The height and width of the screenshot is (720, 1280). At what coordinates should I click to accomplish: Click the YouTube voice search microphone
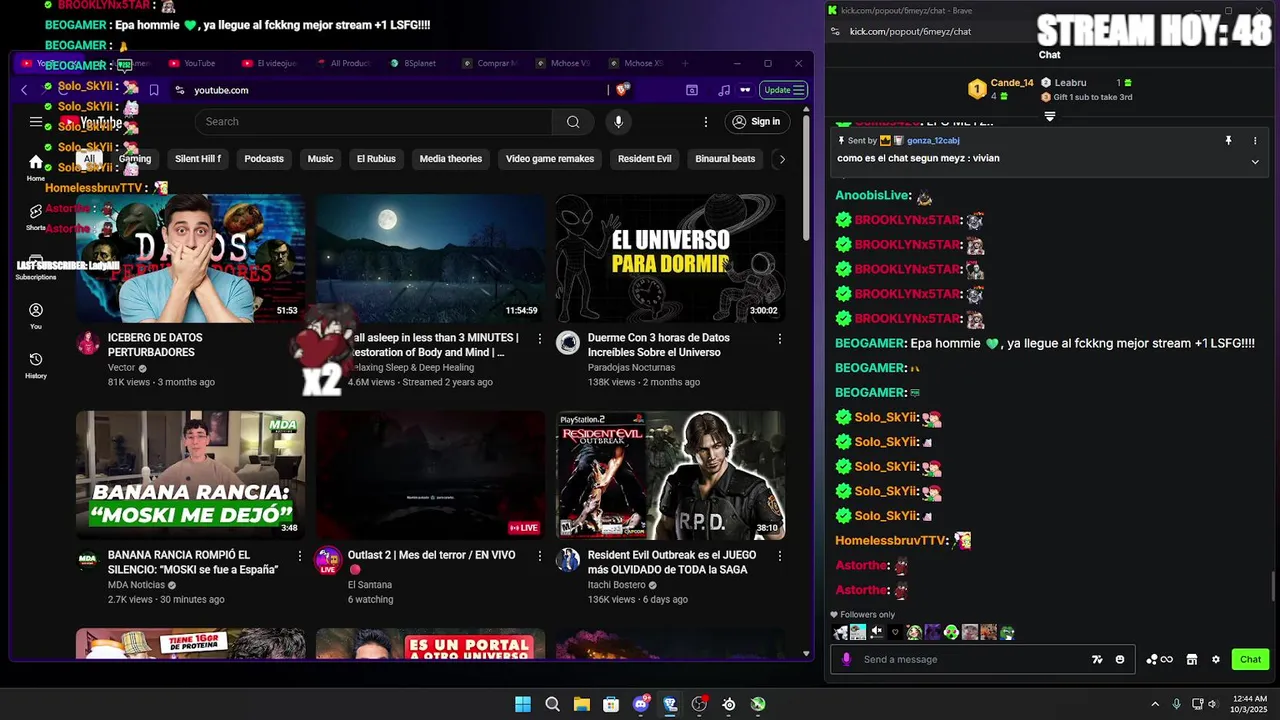(618, 122)
